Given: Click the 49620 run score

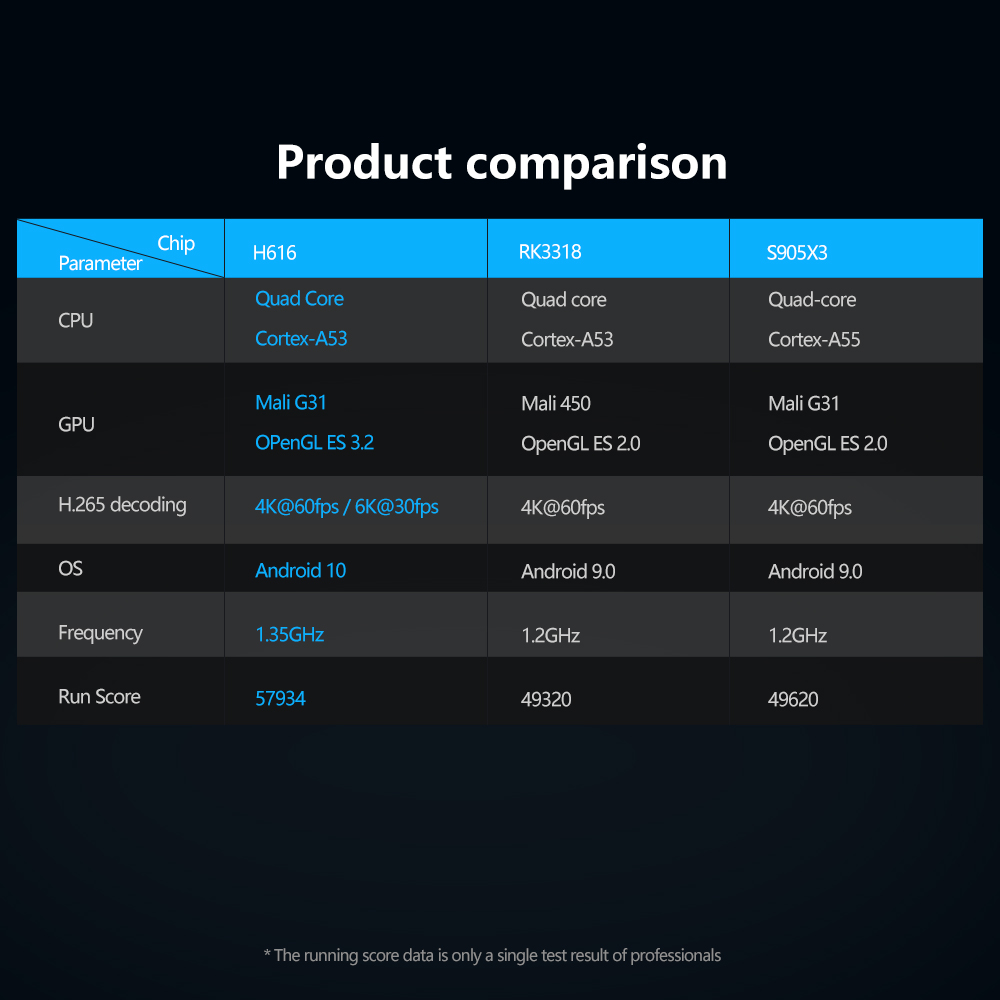Looking at the screenshot, I should click(793, 700).
